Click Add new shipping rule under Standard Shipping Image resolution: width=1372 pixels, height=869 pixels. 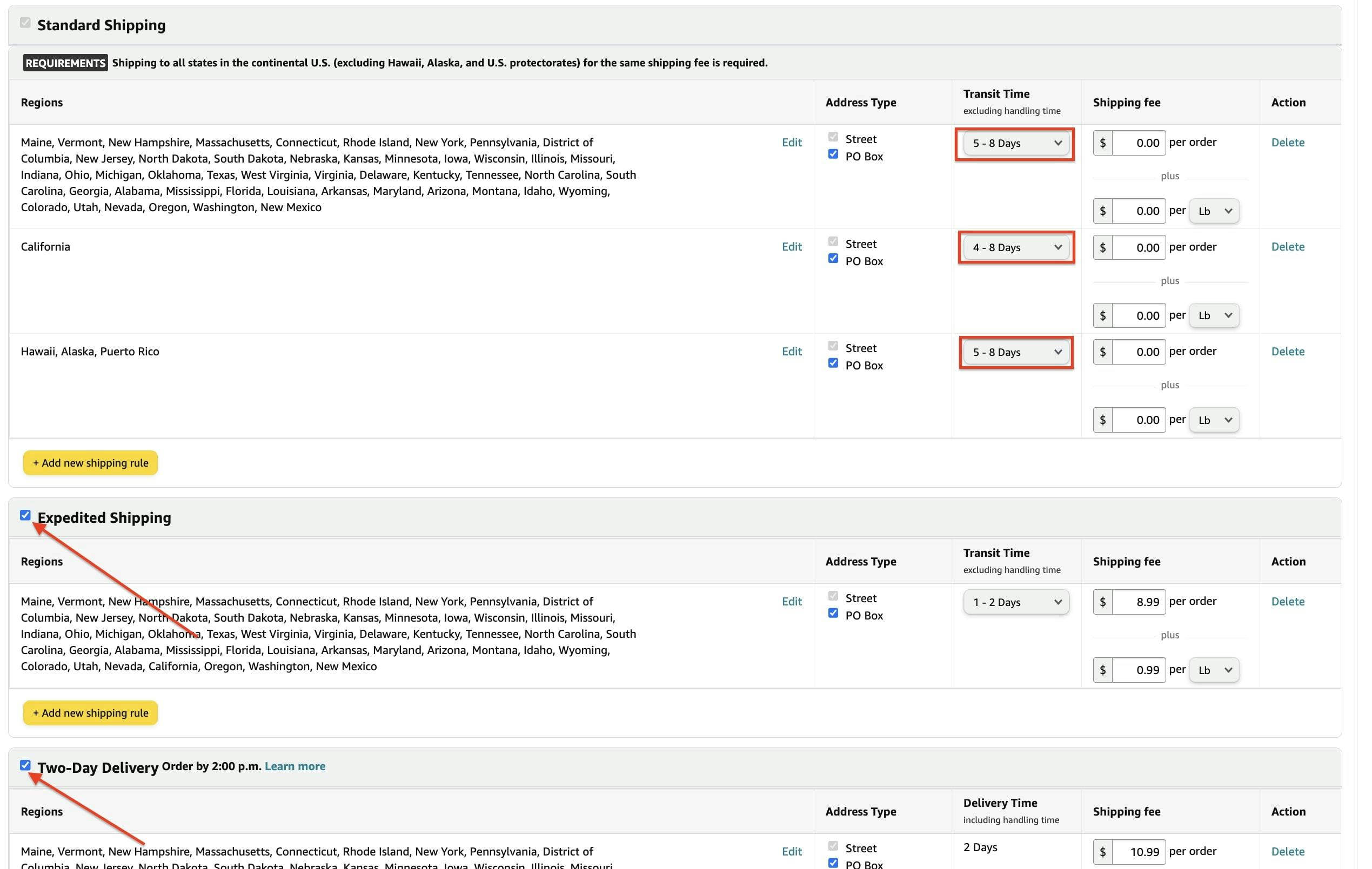tap(90, 462)
